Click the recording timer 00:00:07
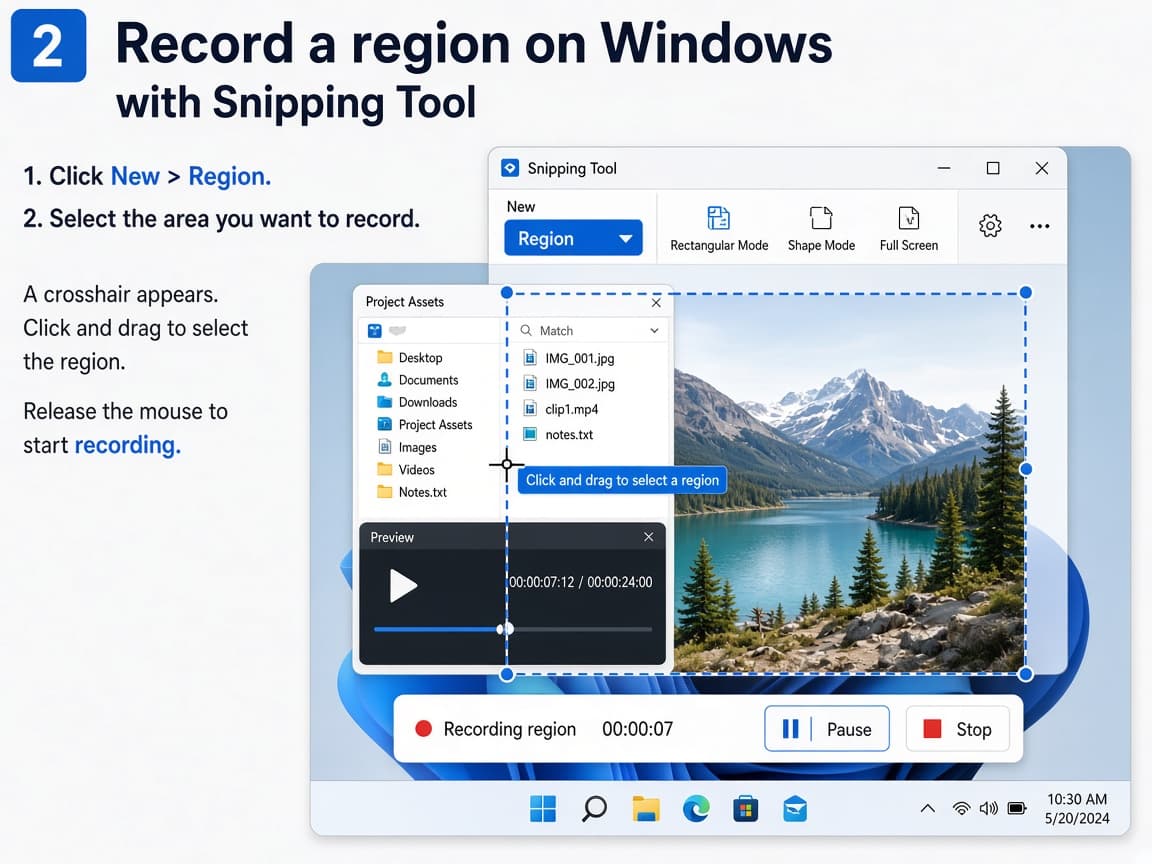The width and height of the screenshot is (1152, 864). click(x=637, y=729)
